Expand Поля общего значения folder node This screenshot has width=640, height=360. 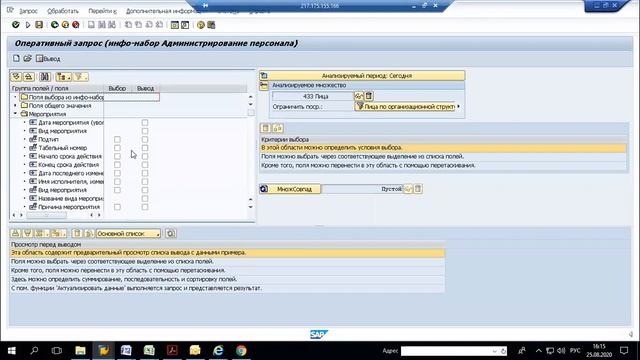(16, 106)
